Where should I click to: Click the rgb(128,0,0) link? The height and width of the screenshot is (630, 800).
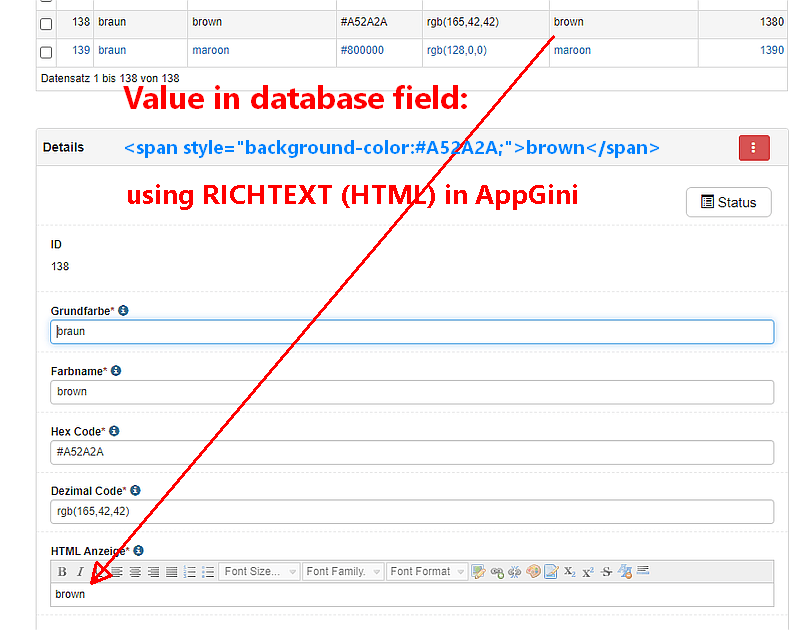coord(457,50)
